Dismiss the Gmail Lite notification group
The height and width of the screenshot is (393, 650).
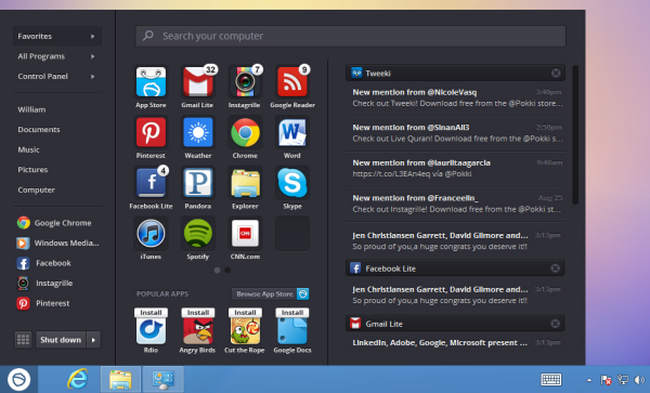tap(555, 323)
